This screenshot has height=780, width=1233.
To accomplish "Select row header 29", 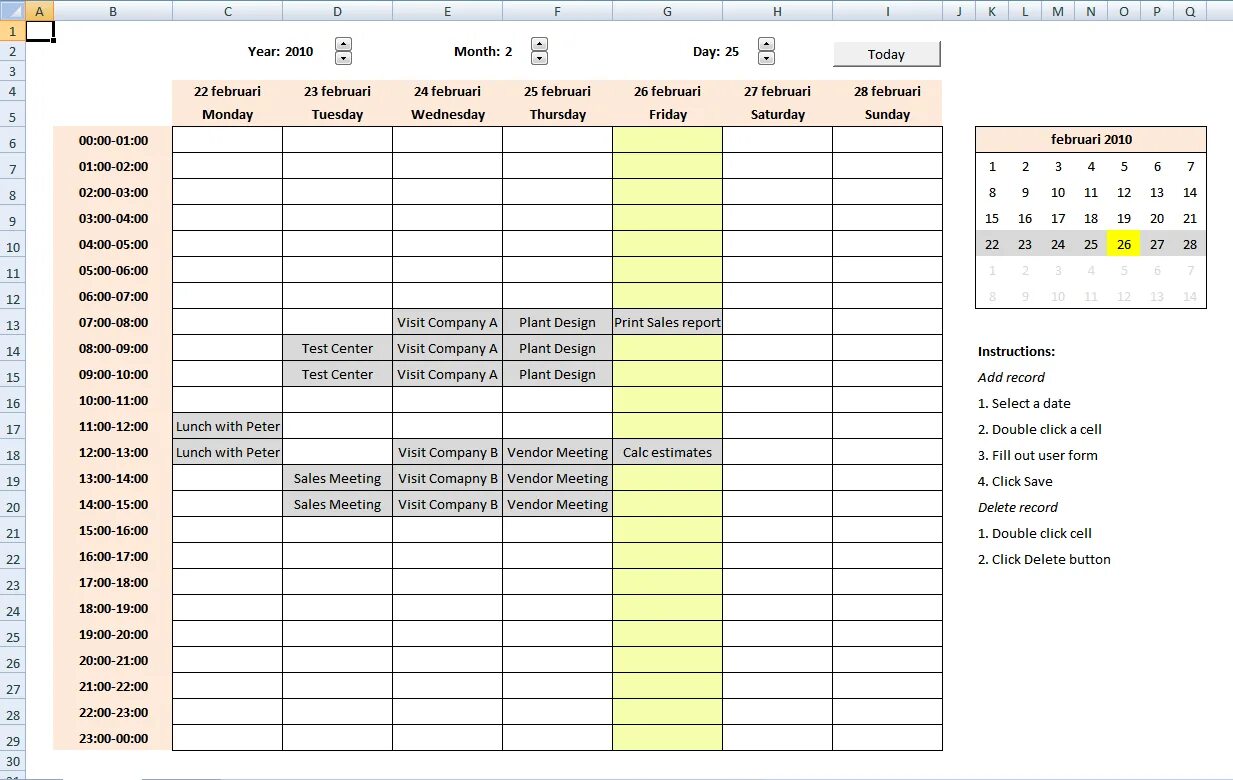I will pos(12,741).
